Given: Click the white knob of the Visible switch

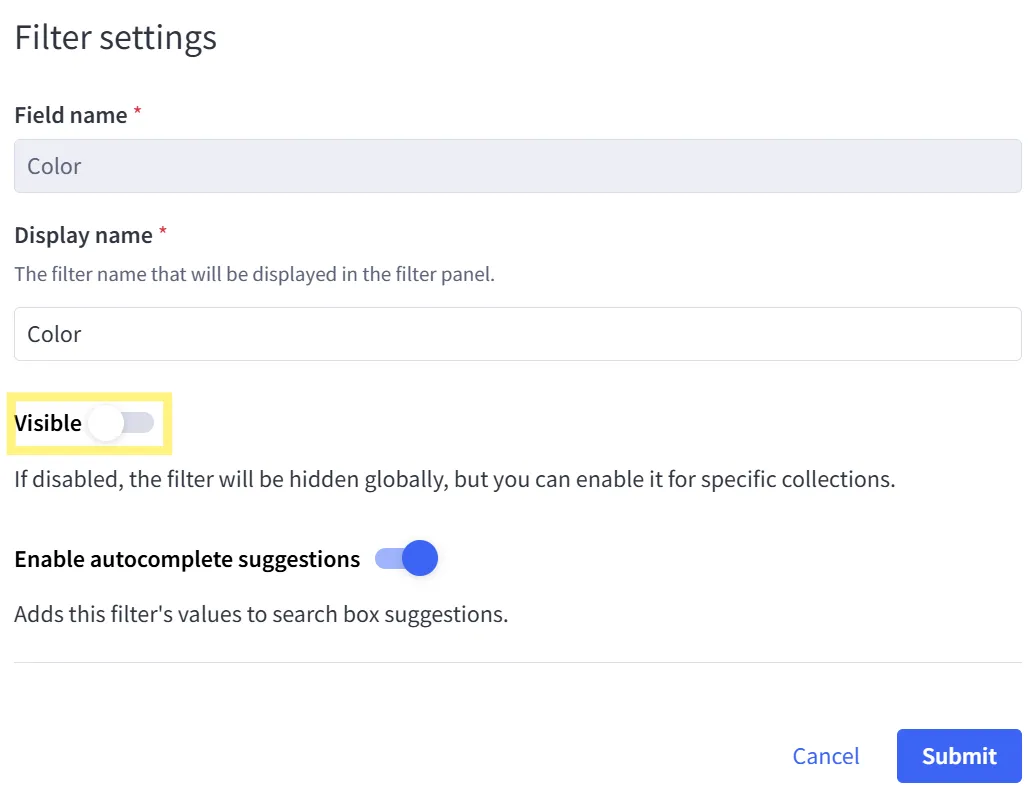Looking at the screenshot, I should coord(105,424).
